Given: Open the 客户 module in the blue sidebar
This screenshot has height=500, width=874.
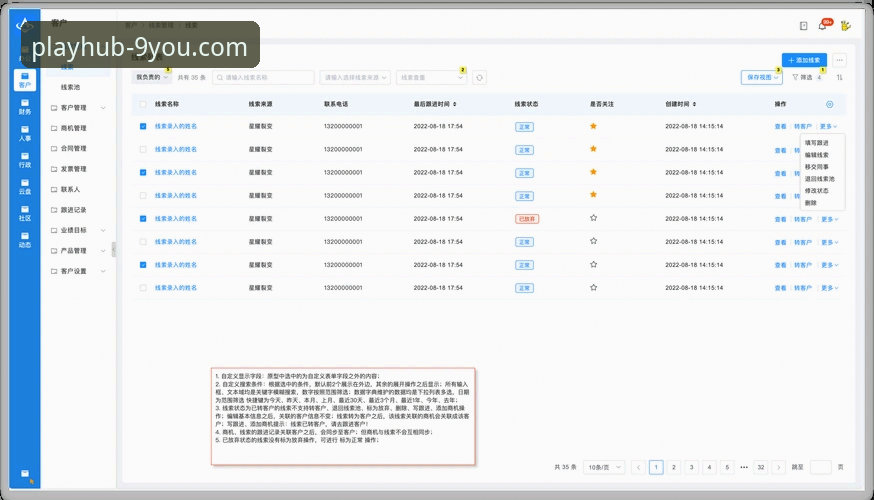Looking at the screenshot, I should pos(25,80).
